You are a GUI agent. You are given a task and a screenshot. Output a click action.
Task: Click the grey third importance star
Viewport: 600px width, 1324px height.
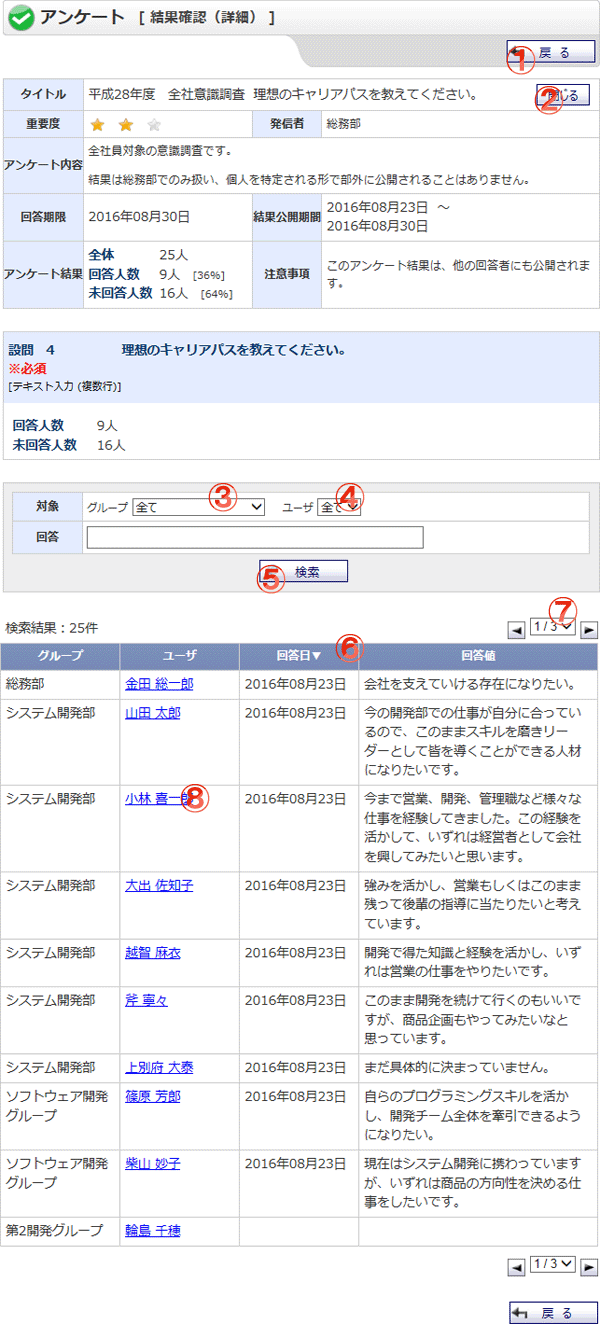[153, 125]
